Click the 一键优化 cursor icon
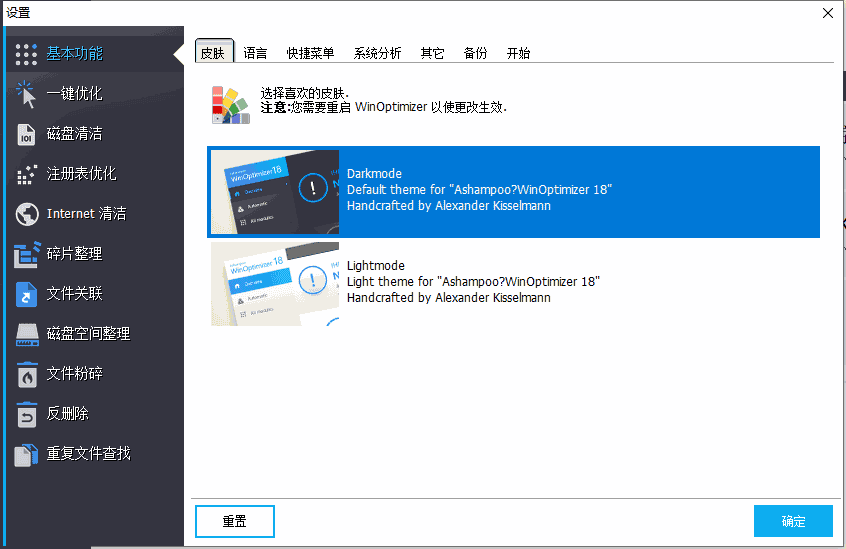Image resolution: width=846 pixels, height=549 pixels. coord(26,94)
